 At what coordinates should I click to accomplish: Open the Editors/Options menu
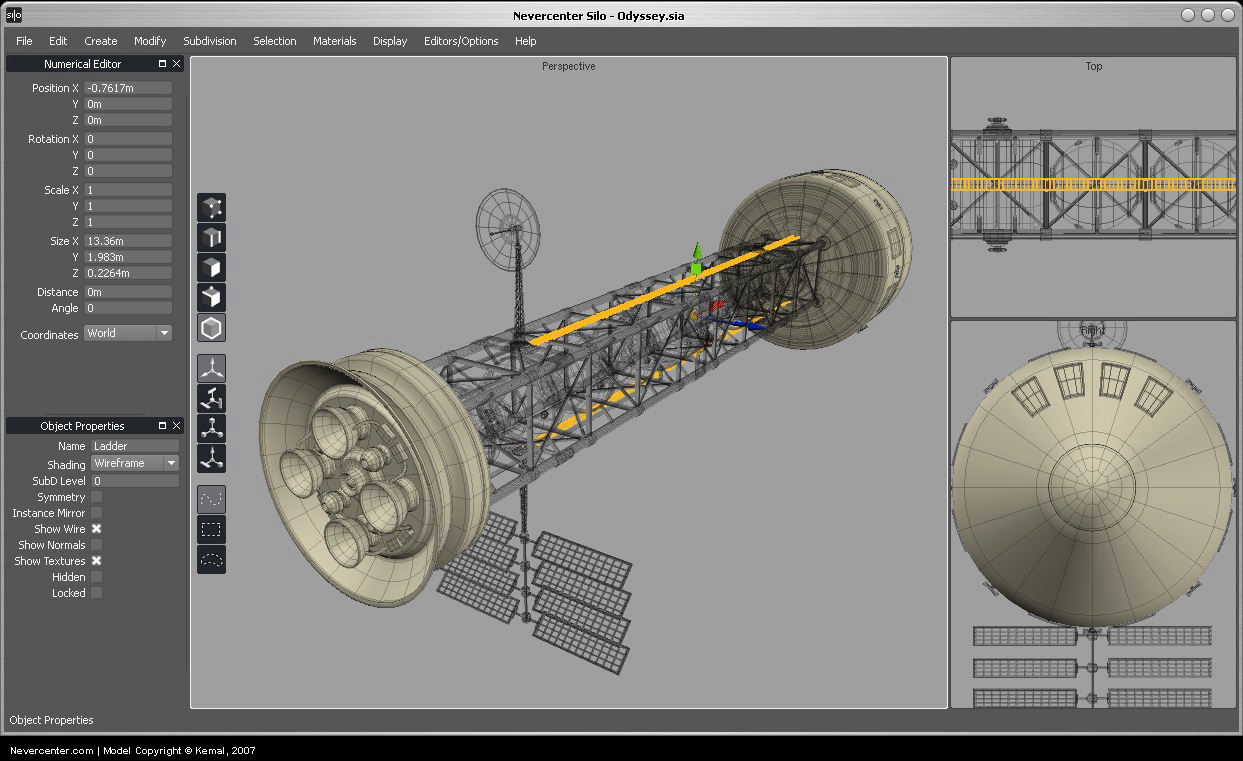click(x=461, y=41)
